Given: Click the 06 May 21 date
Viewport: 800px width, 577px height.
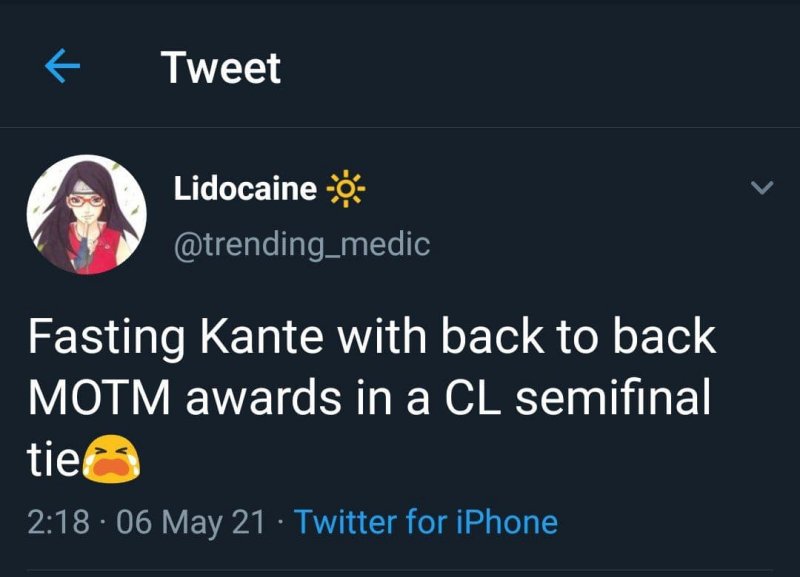Looking at the screenshot, I should coord(193,522).
